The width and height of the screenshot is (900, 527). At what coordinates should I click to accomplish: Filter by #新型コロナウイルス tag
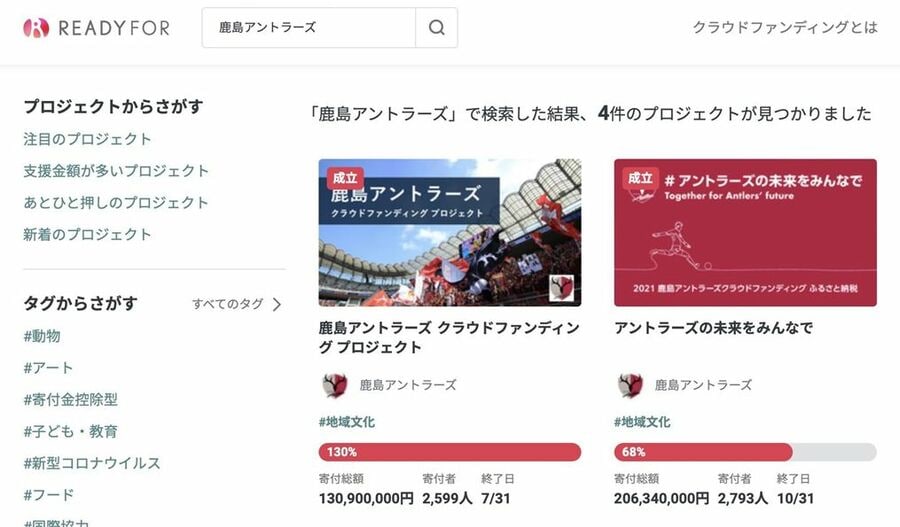click(92, 463)
